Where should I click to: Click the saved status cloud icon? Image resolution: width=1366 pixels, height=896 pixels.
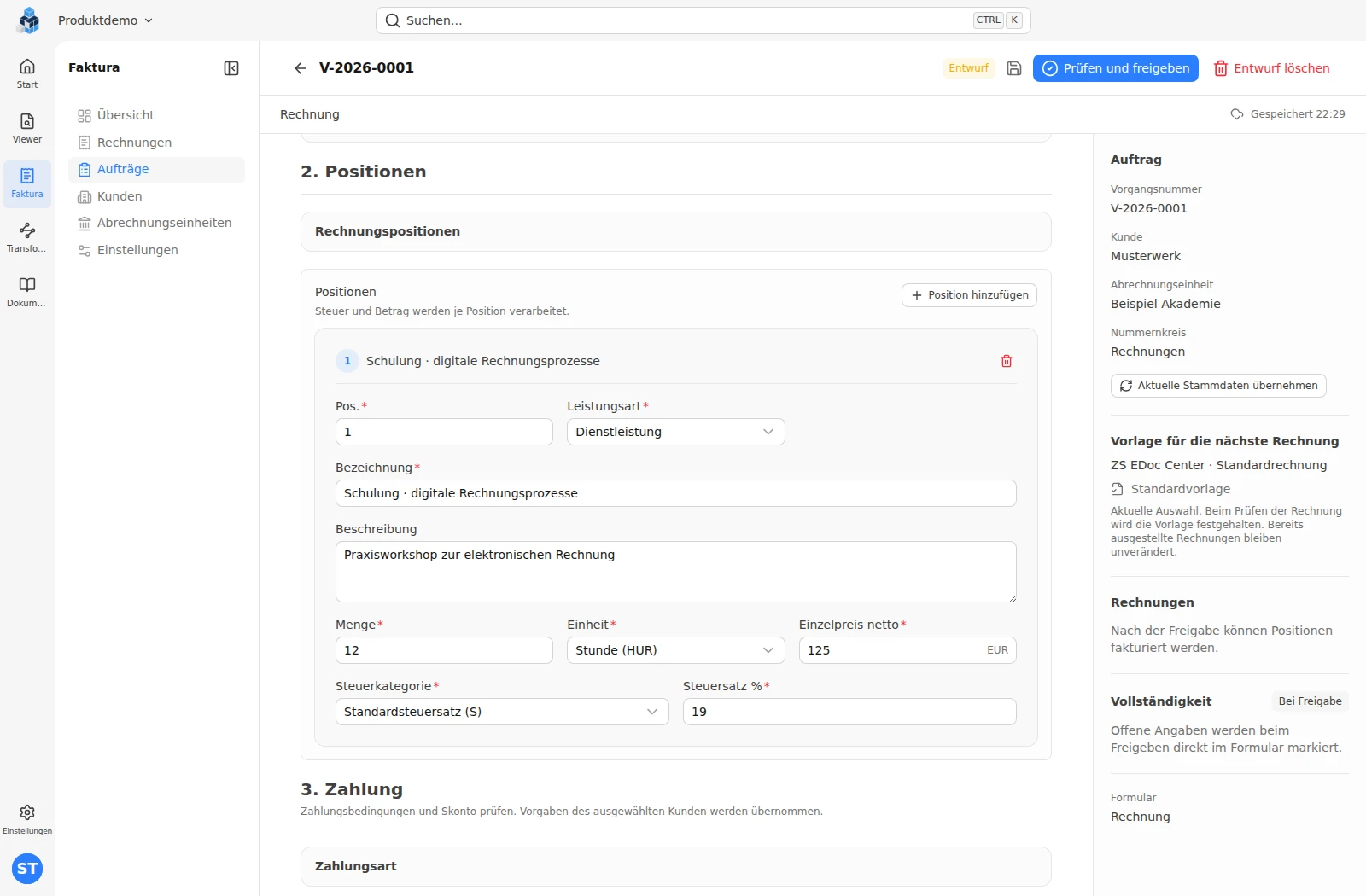pos(1236,114)
